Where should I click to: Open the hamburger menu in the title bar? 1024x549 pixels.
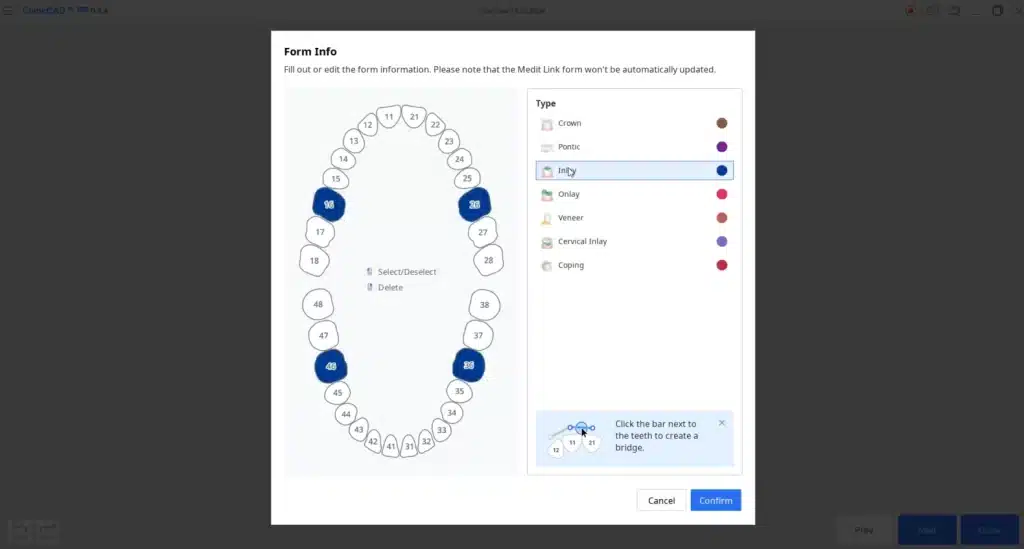[x=8, y=10]
